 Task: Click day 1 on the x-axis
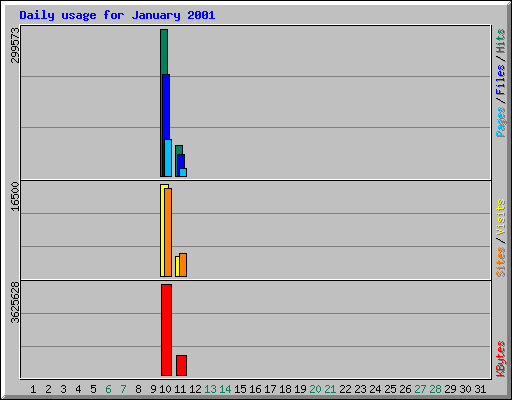click(33, 389)
